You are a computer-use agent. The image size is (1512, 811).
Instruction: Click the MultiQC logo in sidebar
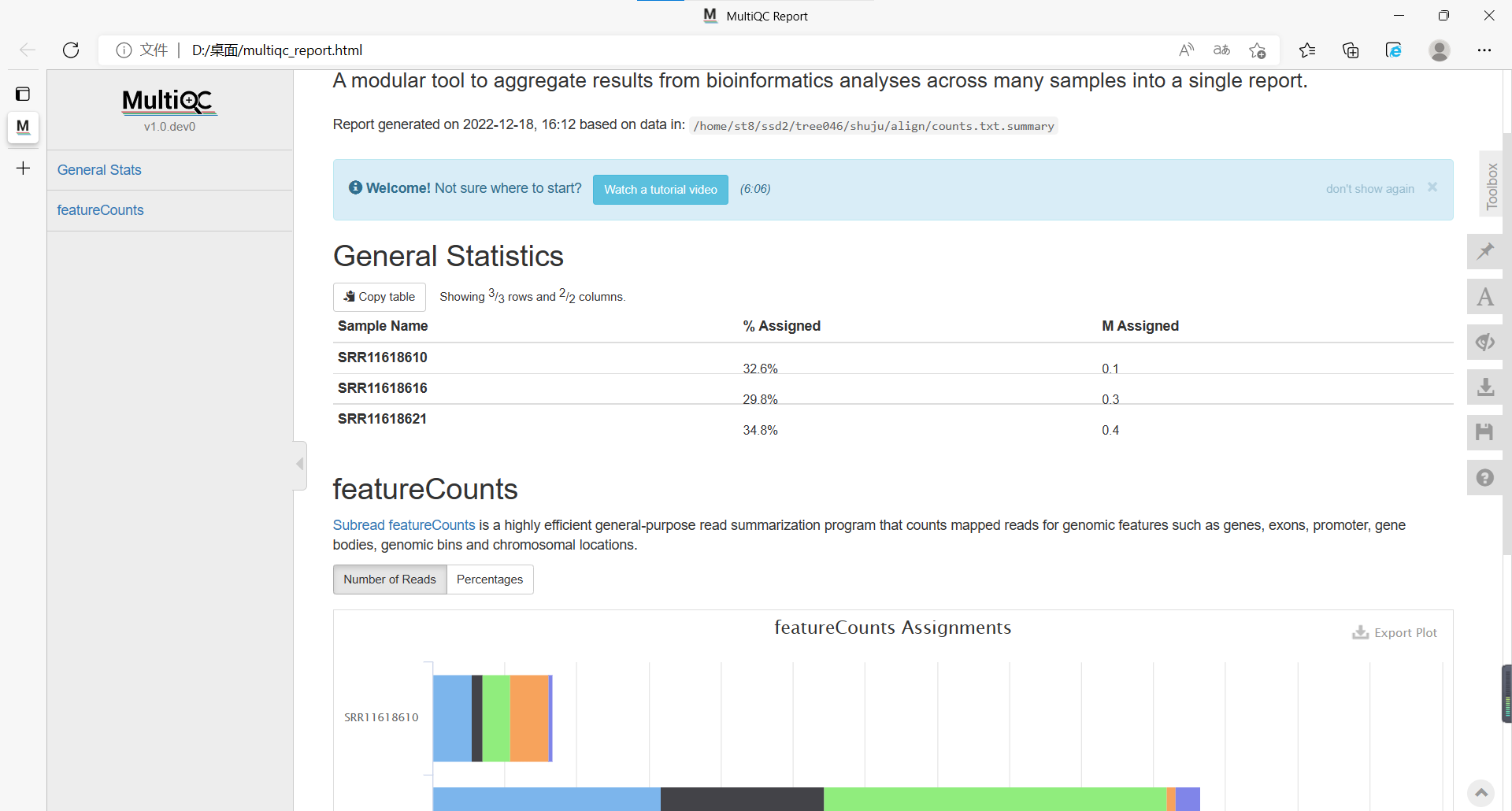coord(169,101)
